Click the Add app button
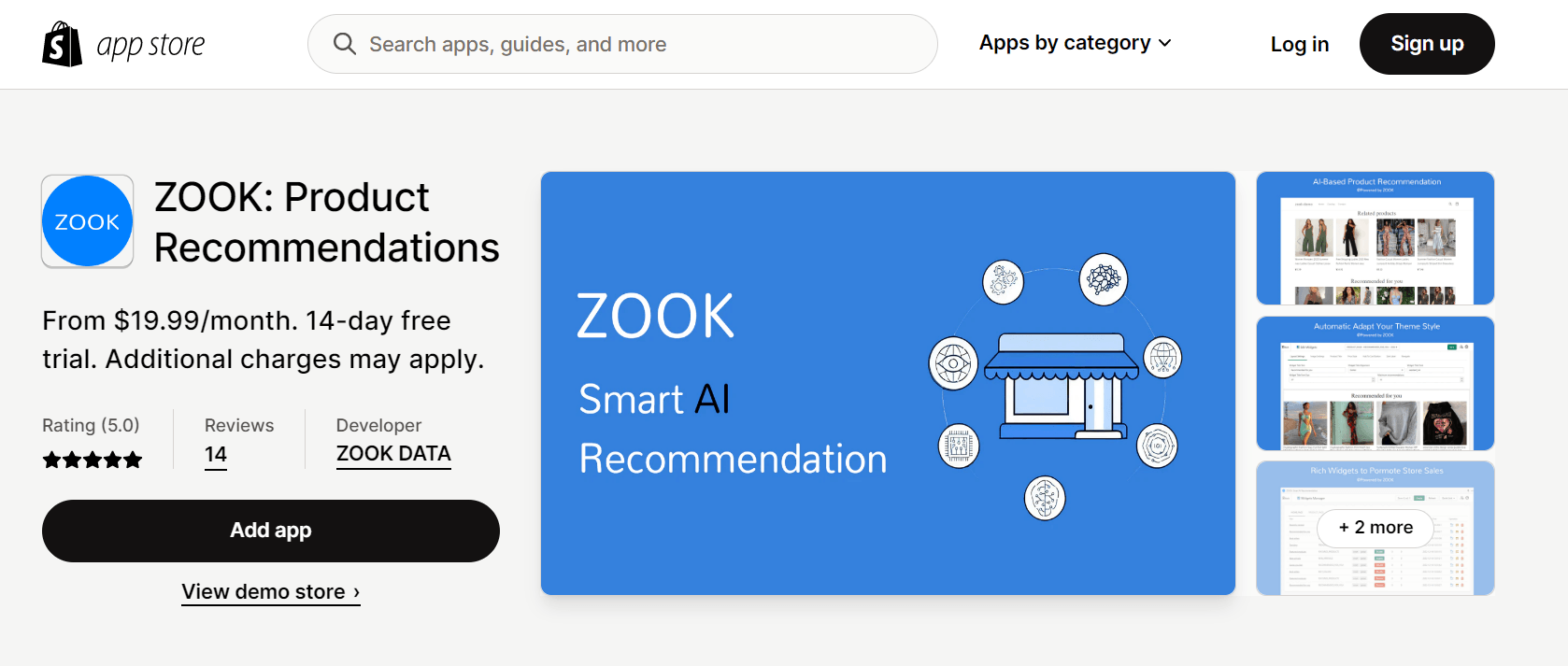Image resolution: width=1568 pixels, height=666 pixels. click(270, 530)
